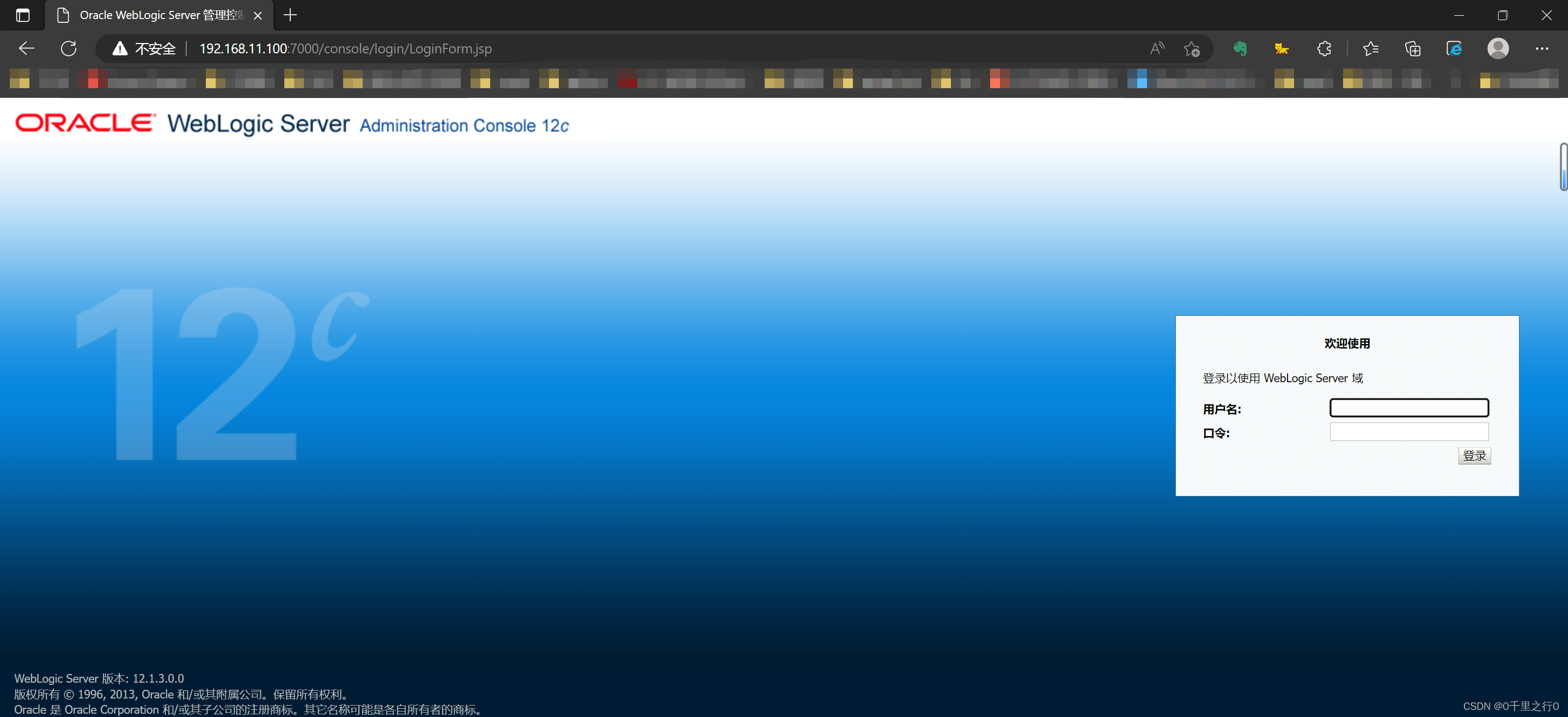Open the Extensions puzzle-piece menu
1568x717 pixels.
pos(1323,48)
